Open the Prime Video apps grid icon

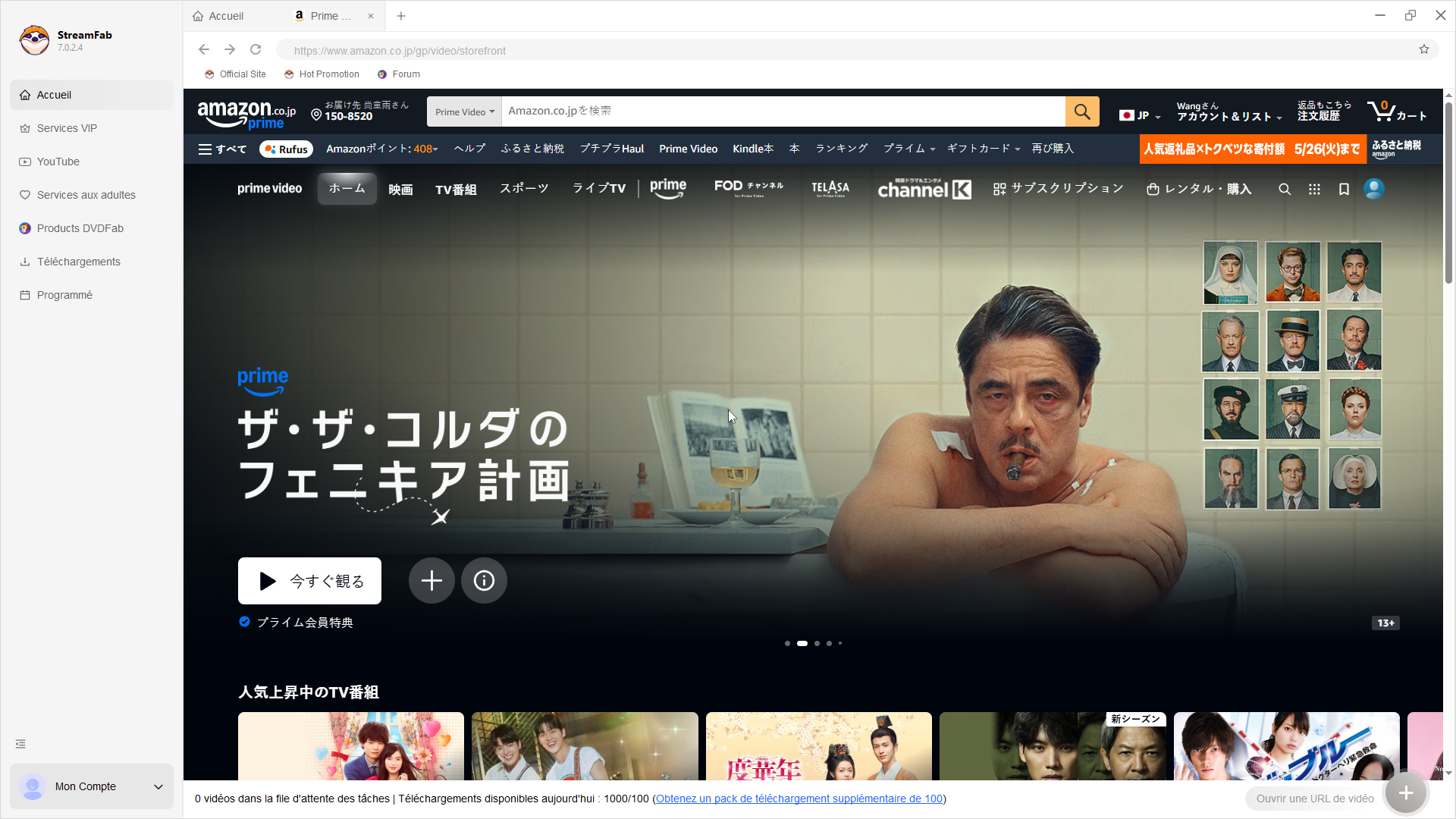(x=1314, y=189)
